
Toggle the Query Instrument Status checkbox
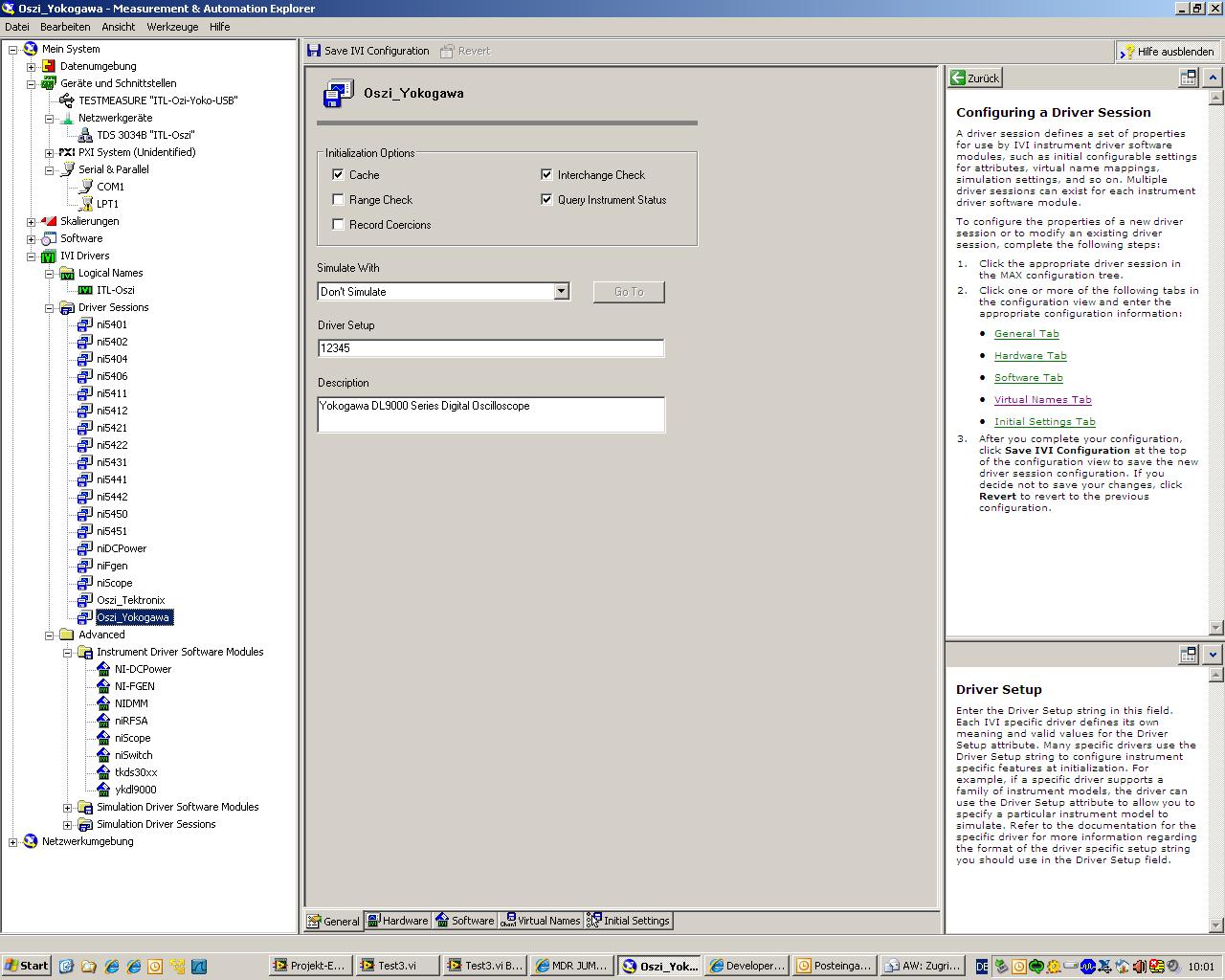(x=546, y=199)
